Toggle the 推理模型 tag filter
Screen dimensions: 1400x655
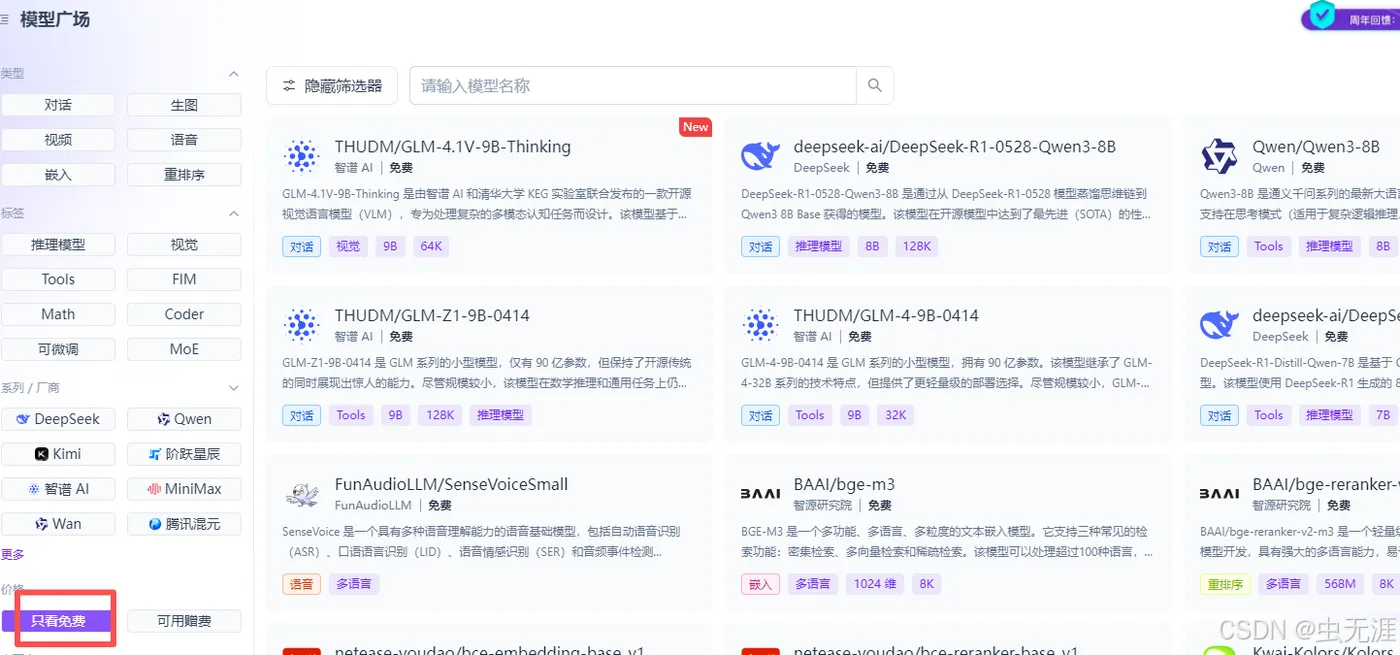point(58,245)
